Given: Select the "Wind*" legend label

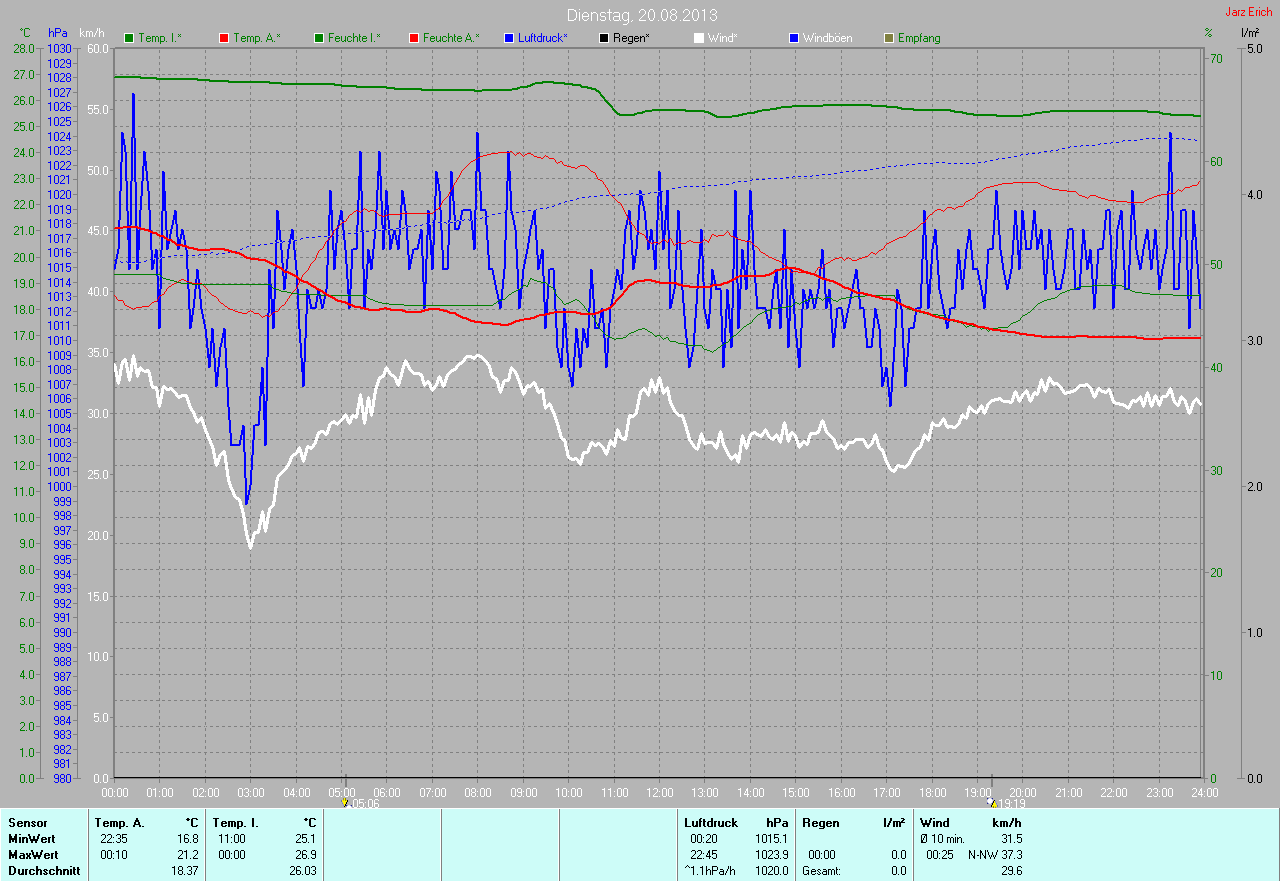Looking at the screenshot, I should (723, 38).
